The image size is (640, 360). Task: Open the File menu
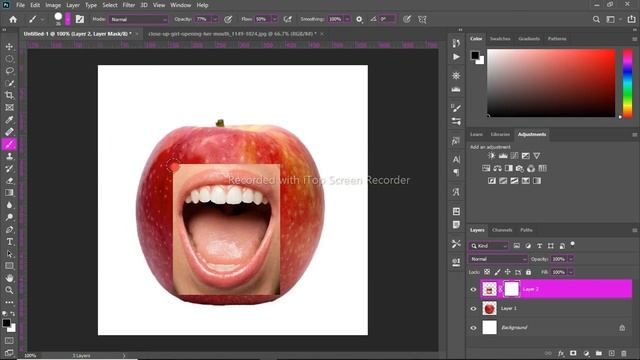pyautogui.click(x=20, y=5)
